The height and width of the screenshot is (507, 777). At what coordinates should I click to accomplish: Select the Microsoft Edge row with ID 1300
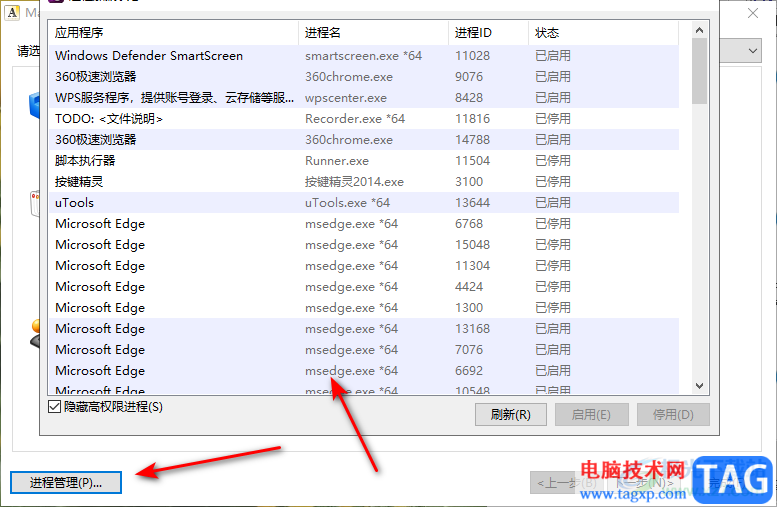[364, 308]
